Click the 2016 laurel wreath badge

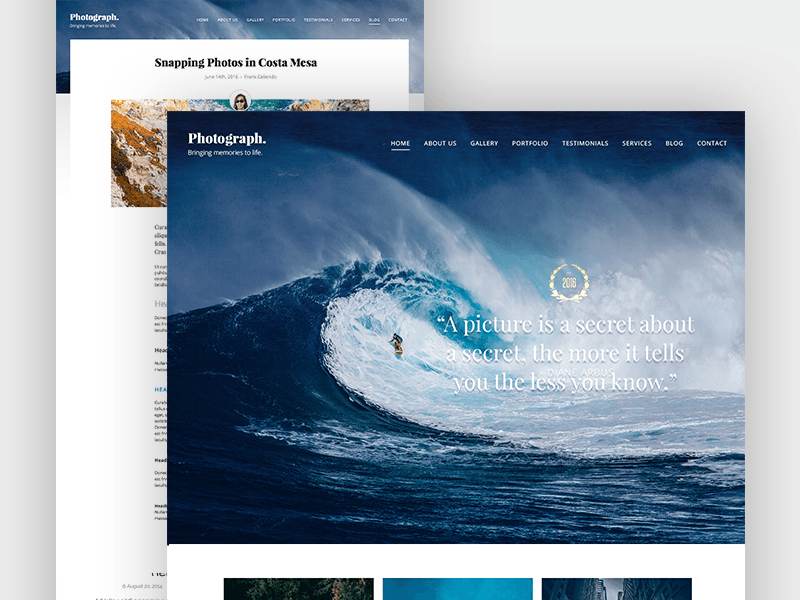tap(569, 283)
